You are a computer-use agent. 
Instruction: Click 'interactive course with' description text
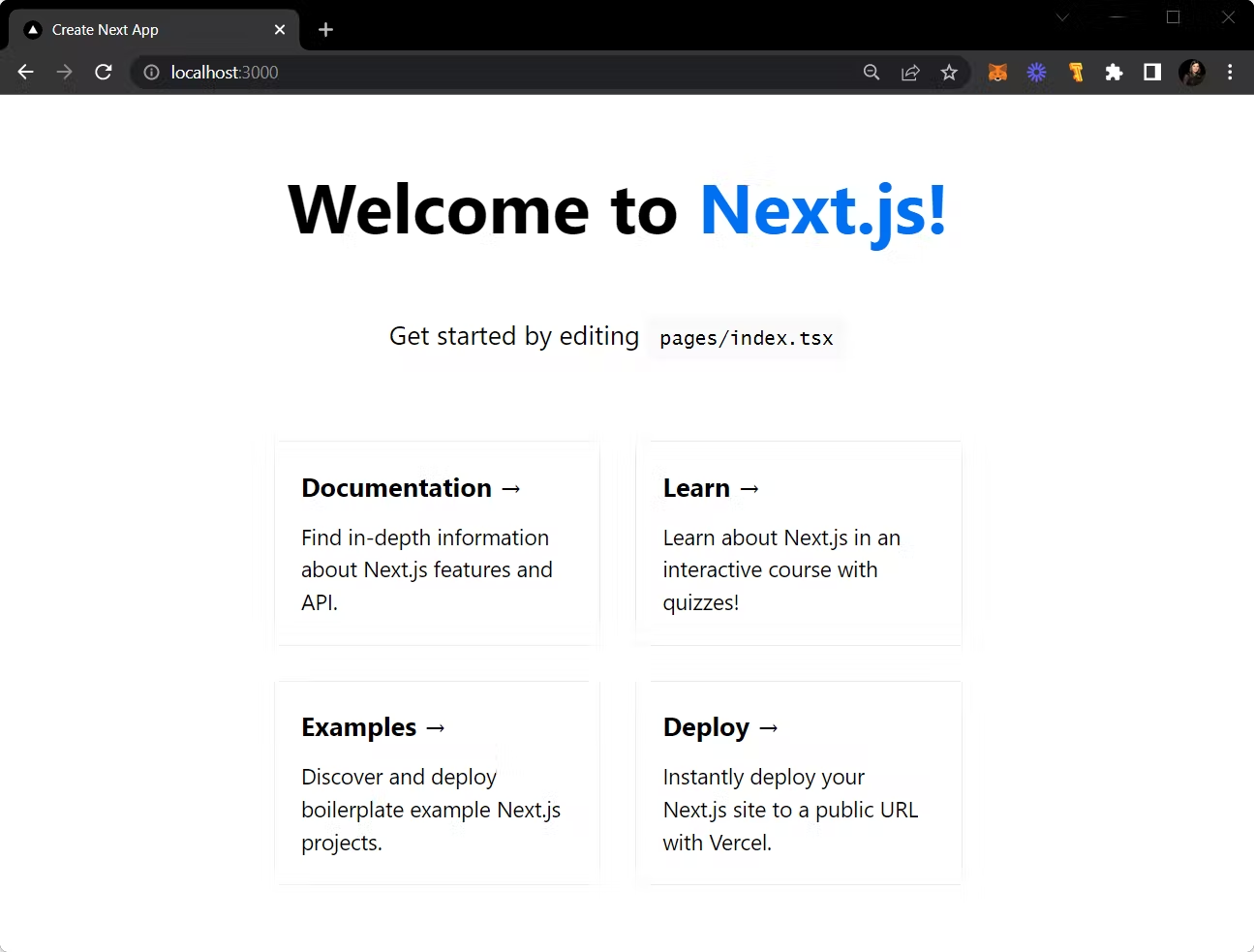770,569
